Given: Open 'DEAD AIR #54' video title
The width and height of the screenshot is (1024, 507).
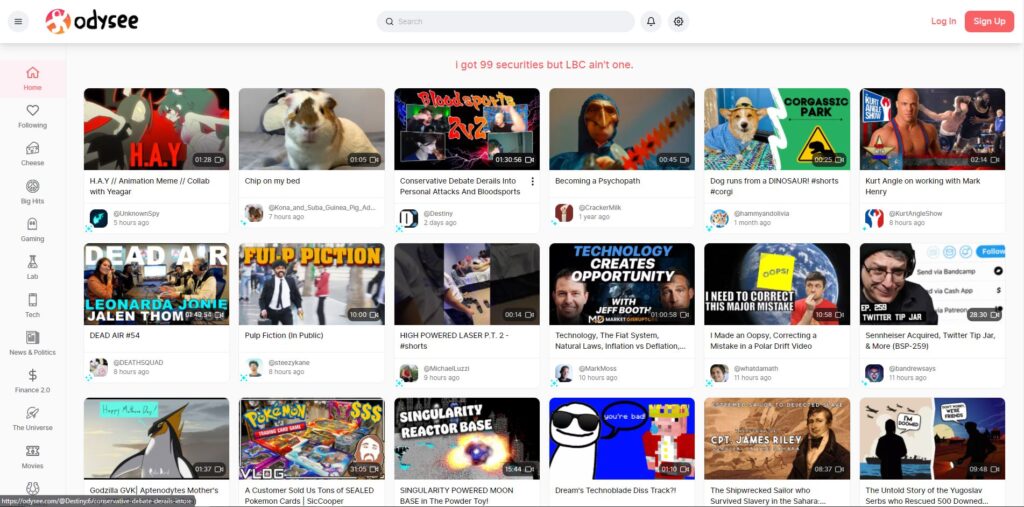Looking at the screenshot, I should (114, 336).
